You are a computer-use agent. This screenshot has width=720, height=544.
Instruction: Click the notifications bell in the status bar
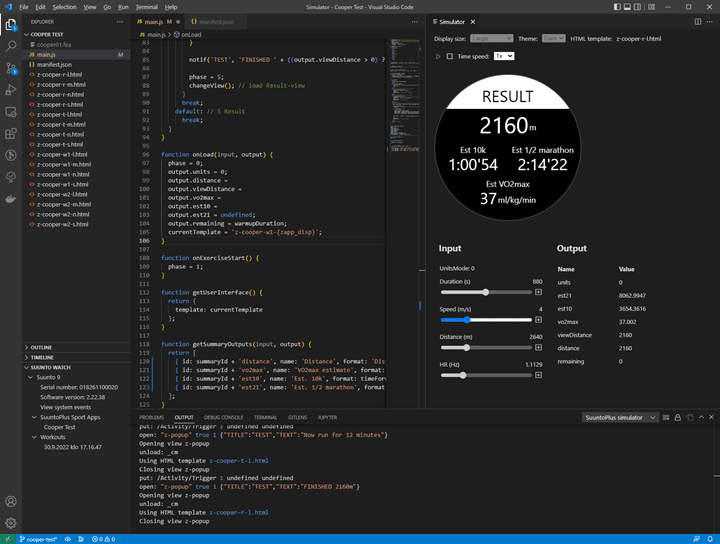tap(710, 539)
